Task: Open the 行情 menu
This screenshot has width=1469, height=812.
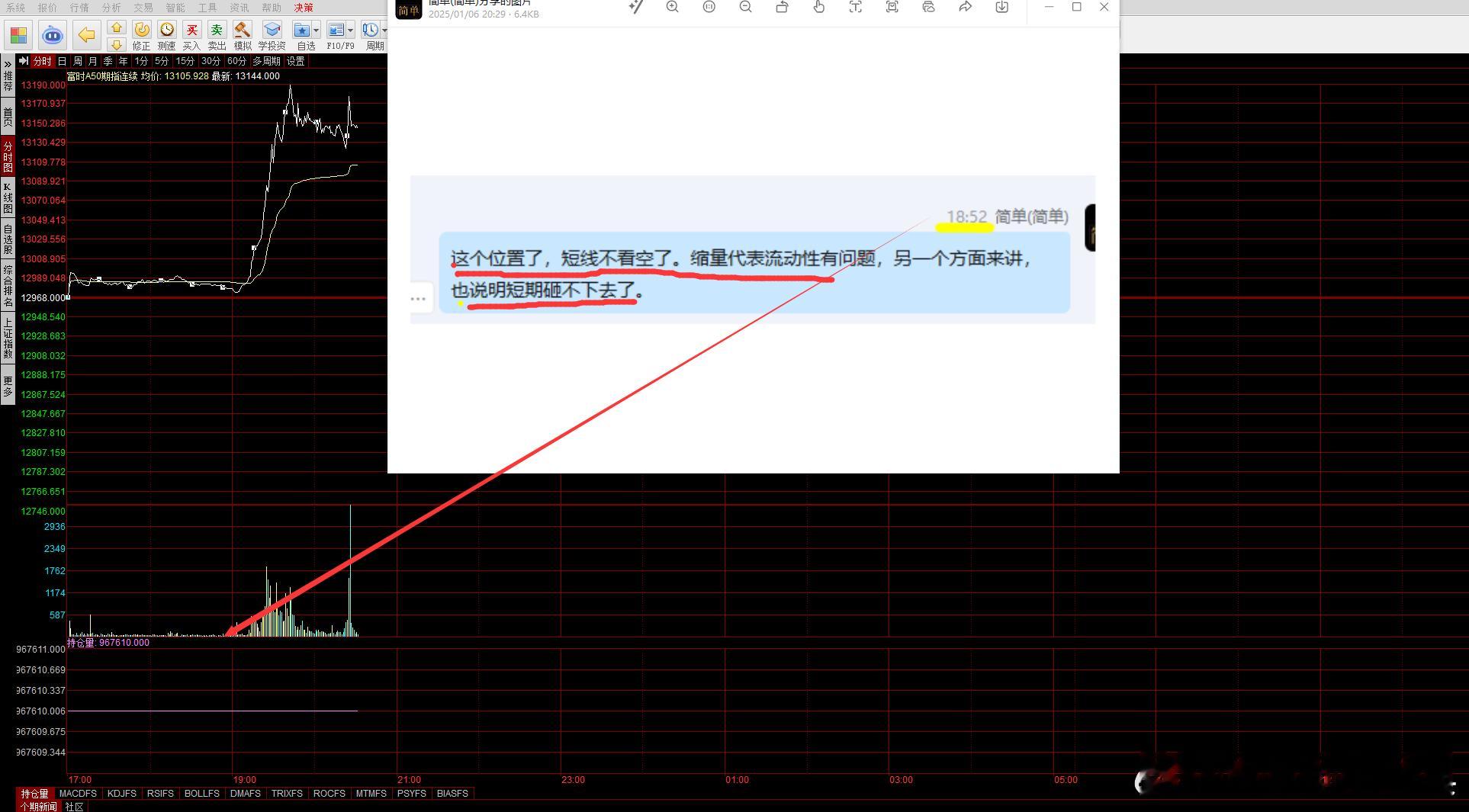Action: tap(79, 8)
